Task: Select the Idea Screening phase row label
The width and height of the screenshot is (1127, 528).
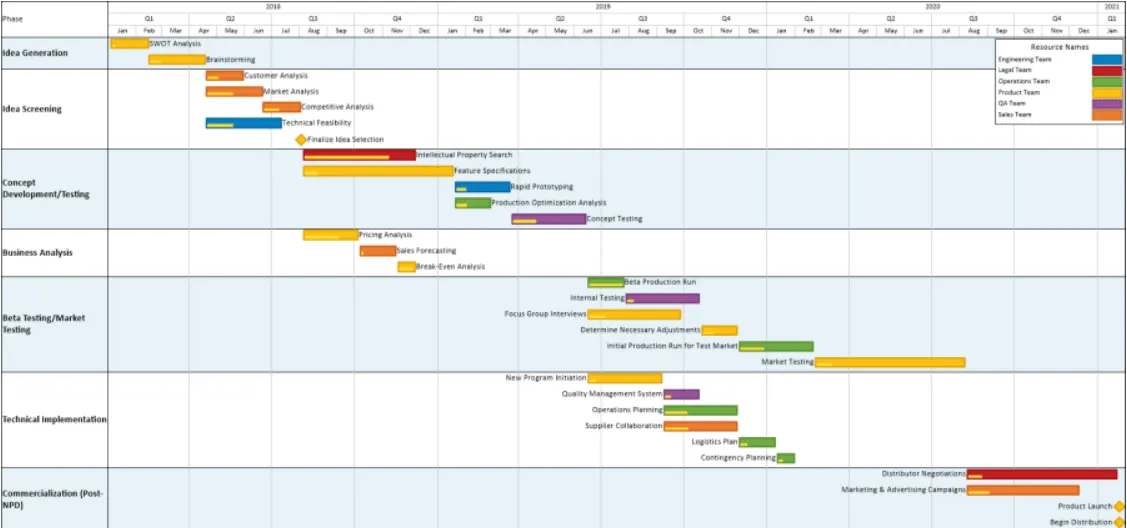Action: tap(32, 109)
